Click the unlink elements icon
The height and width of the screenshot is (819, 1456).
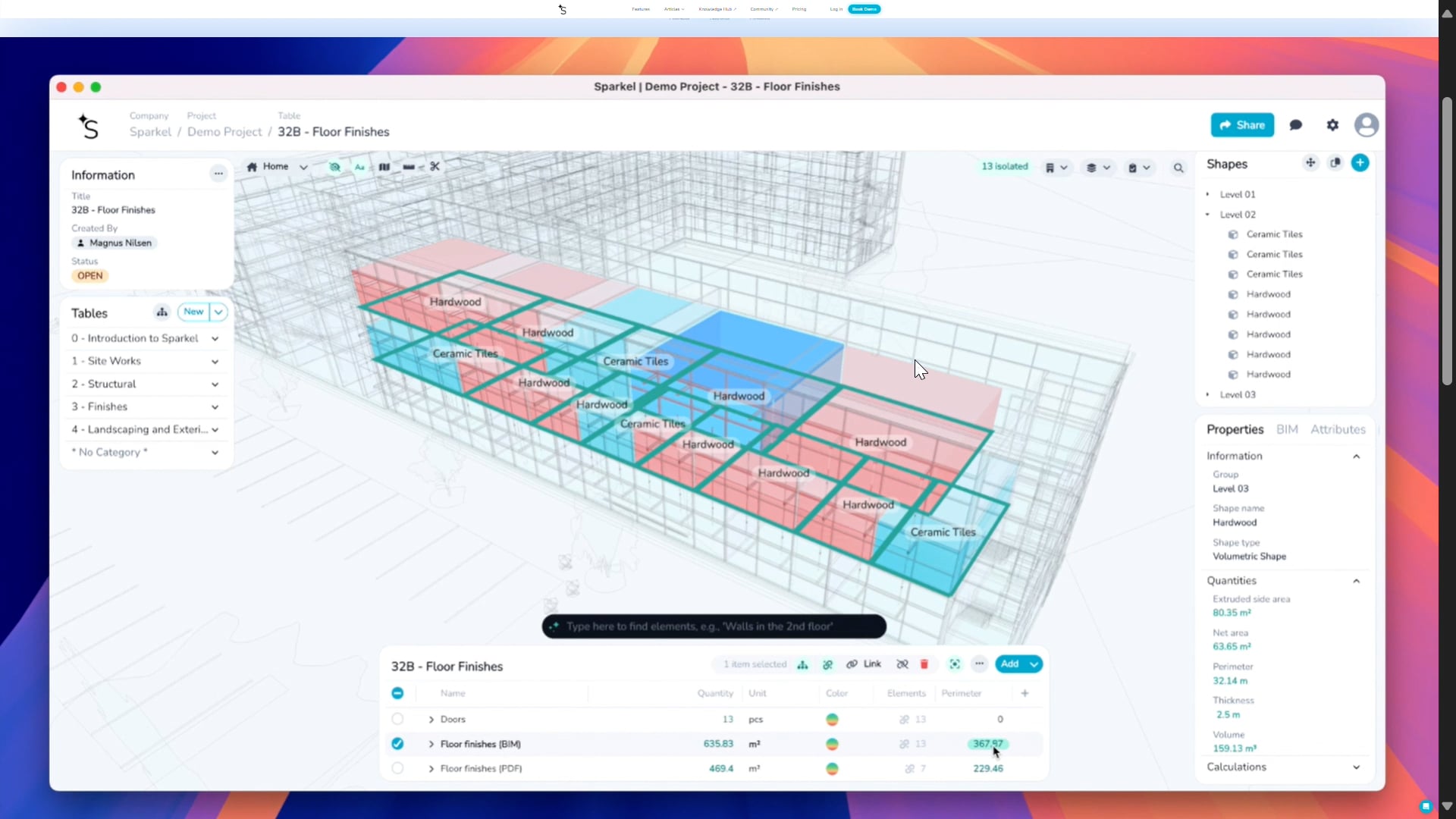[902, 664]
